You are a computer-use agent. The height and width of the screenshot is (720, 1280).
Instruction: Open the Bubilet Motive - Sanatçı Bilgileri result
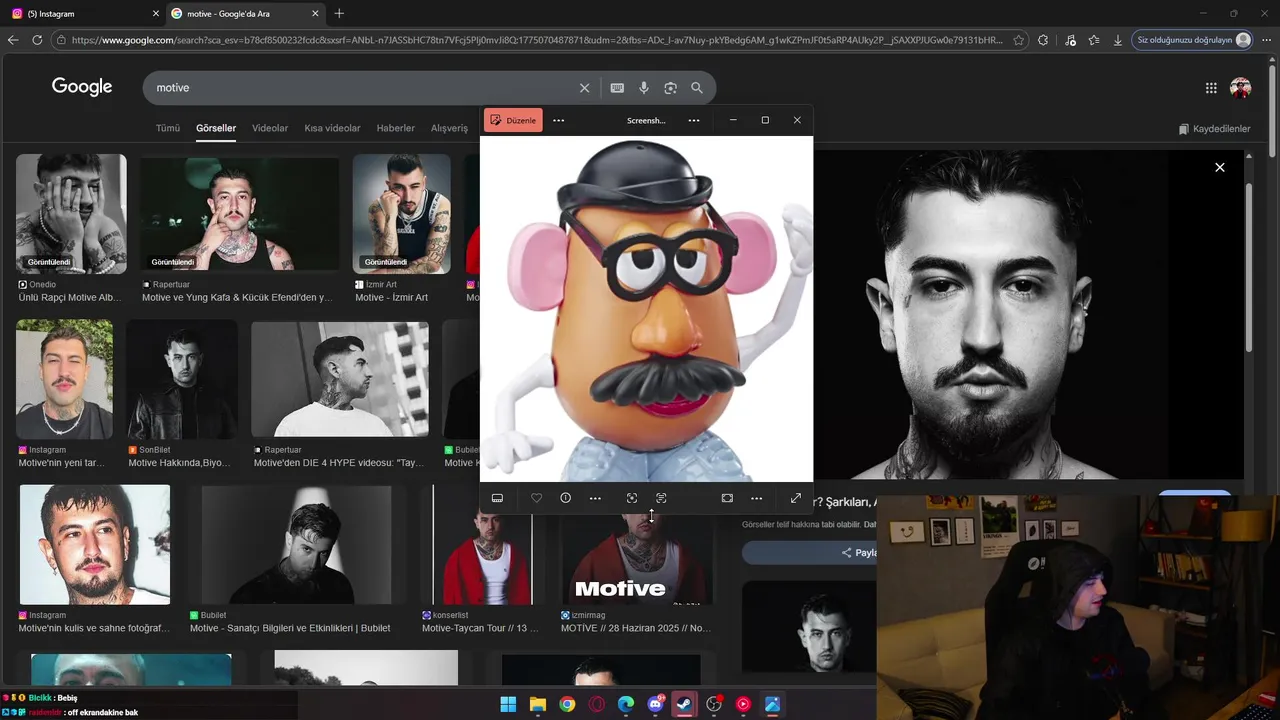coord(297,545)
